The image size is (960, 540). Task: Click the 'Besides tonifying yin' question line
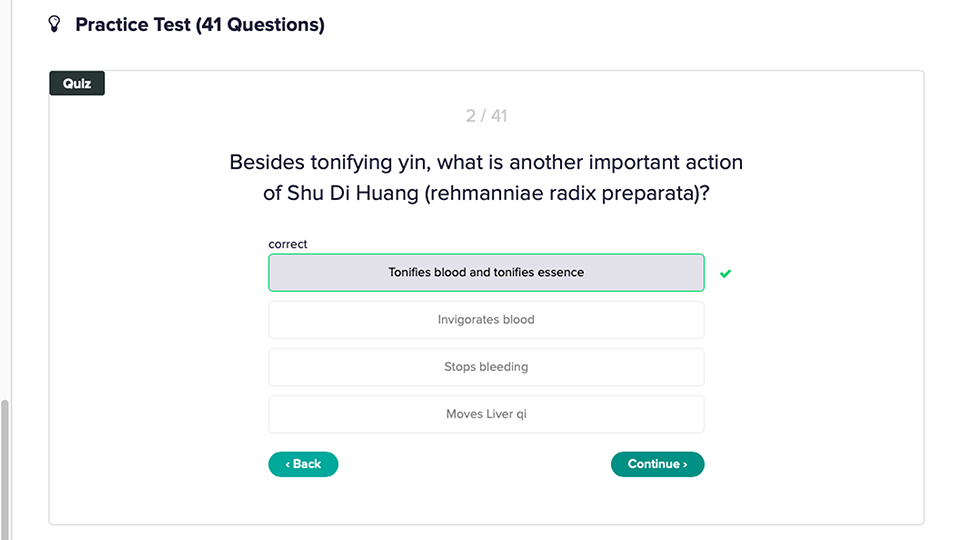point(486,162)
